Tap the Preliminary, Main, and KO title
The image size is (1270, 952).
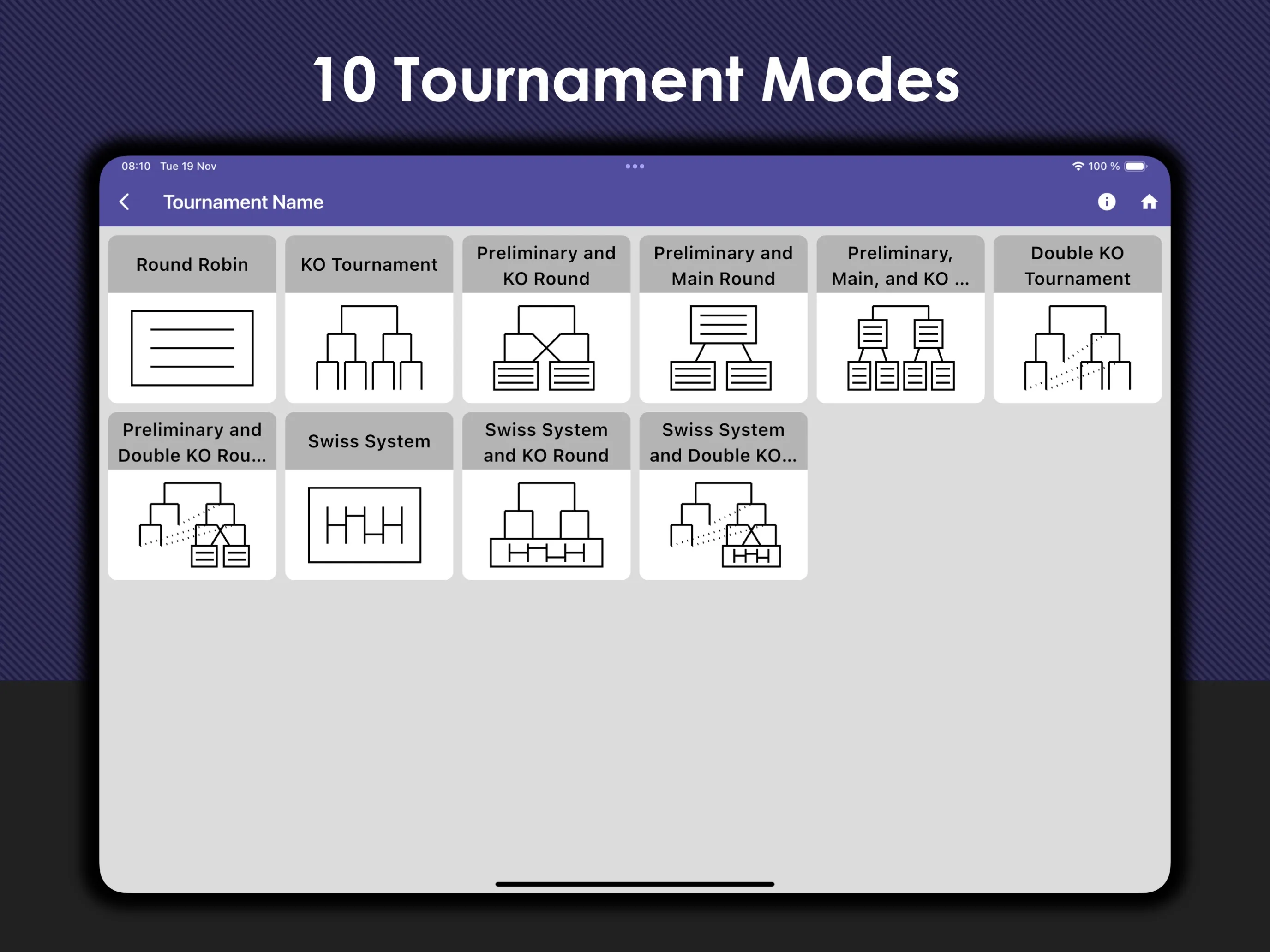(901, 265)
